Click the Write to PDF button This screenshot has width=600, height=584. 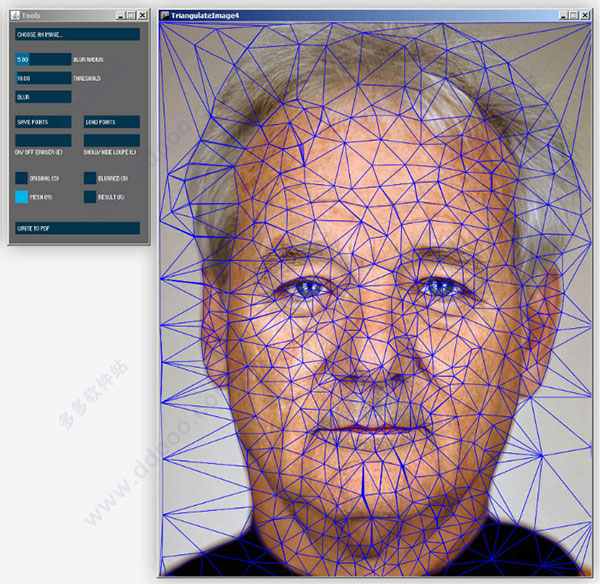coord(77,228)
